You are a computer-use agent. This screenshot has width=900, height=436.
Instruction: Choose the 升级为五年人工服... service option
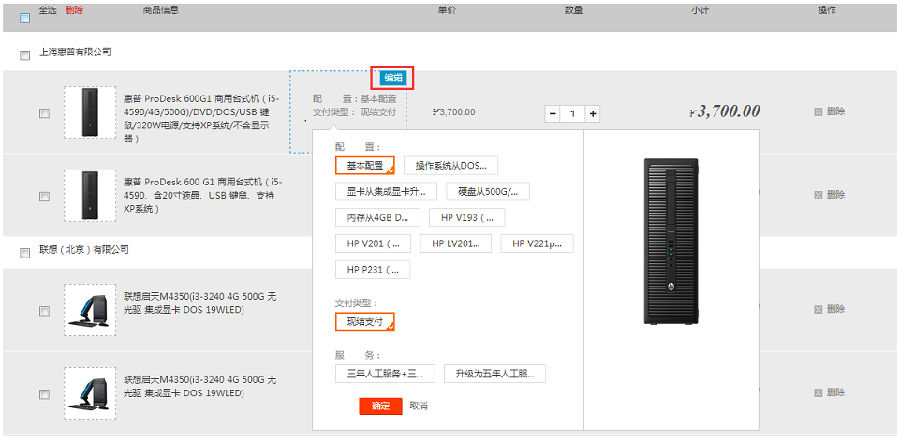495,373
